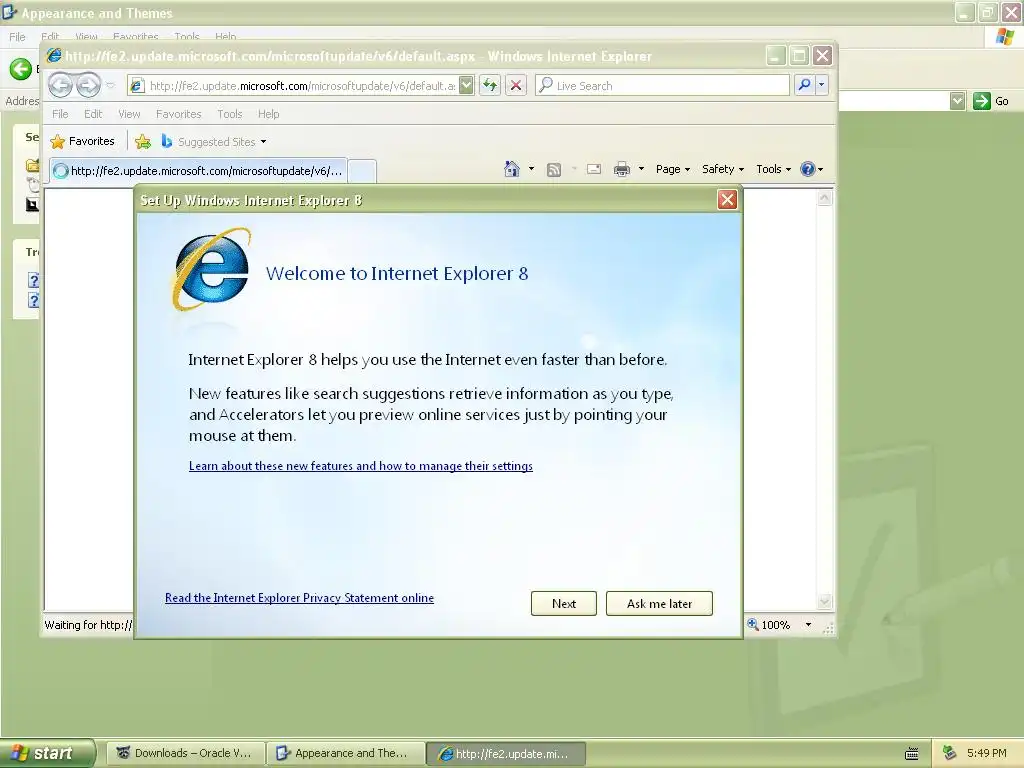Open the IE View menu
Image resolution: width=1024 pixels, height=768 pixels.
[x=129, y=114]
